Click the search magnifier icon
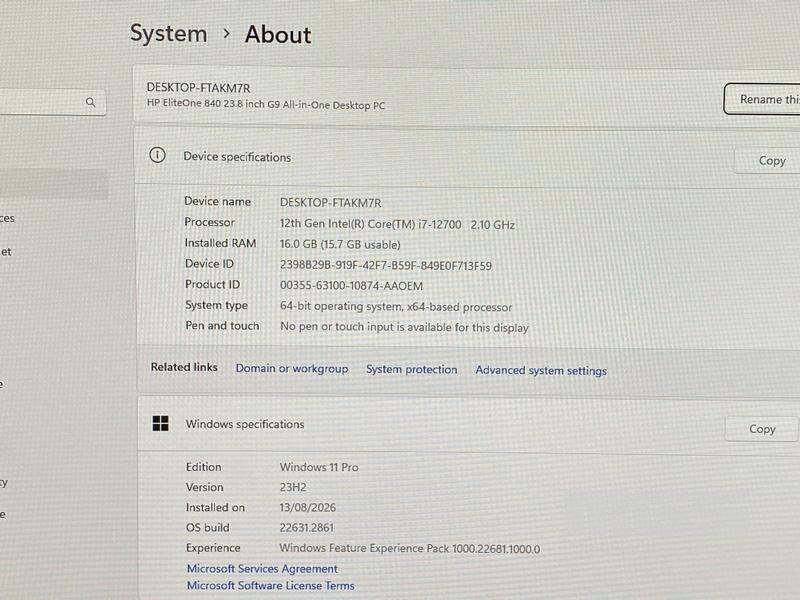This screenshot has height=600, width=800. pyautogui.click(x=90, y=102)
